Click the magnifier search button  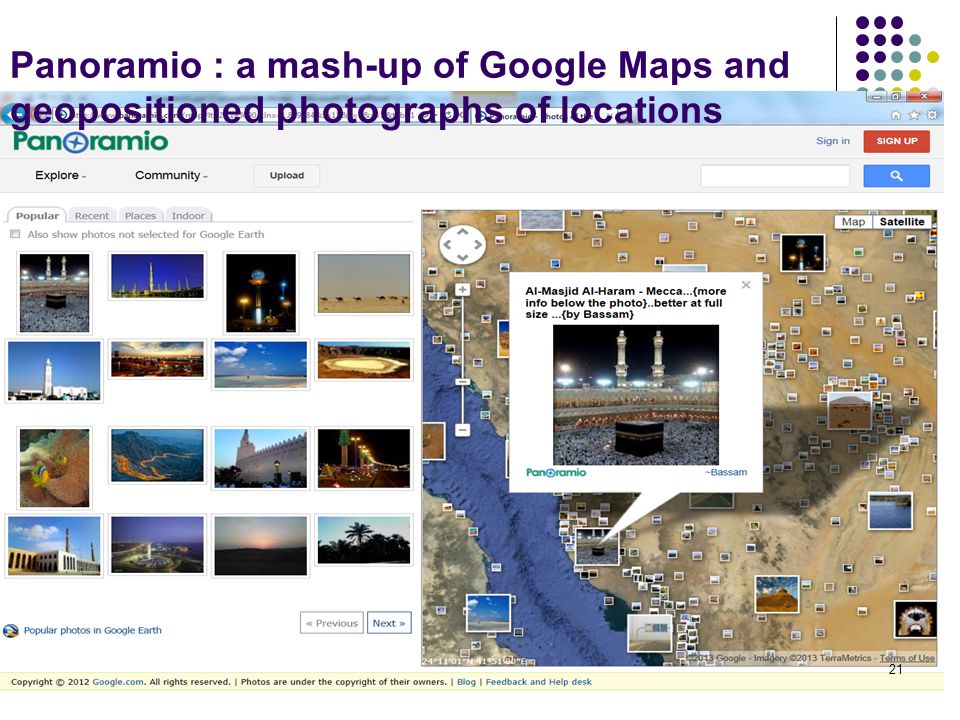(896, 176)
